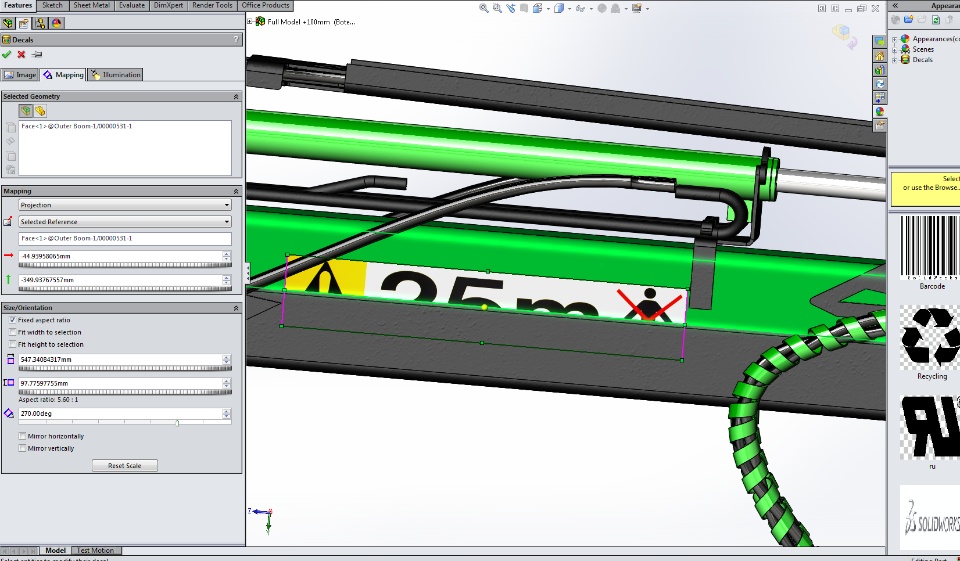The height and width of the screenshot is (561, 960).
Task: Open the Projection mapping dropdown
Action: [x=125, y=205]
